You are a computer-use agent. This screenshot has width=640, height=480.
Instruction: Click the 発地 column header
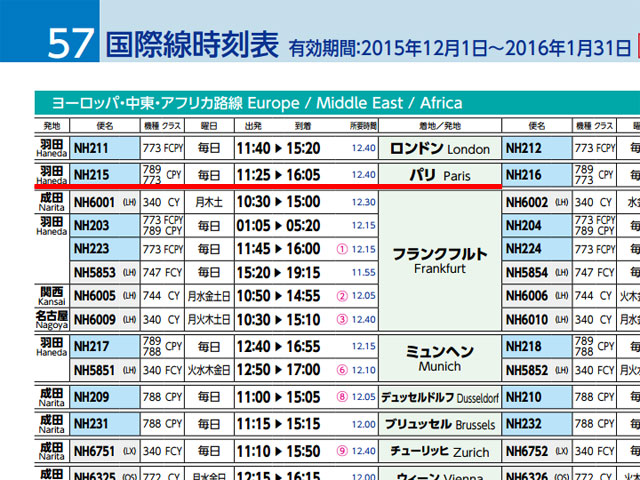tap(52, 126)
